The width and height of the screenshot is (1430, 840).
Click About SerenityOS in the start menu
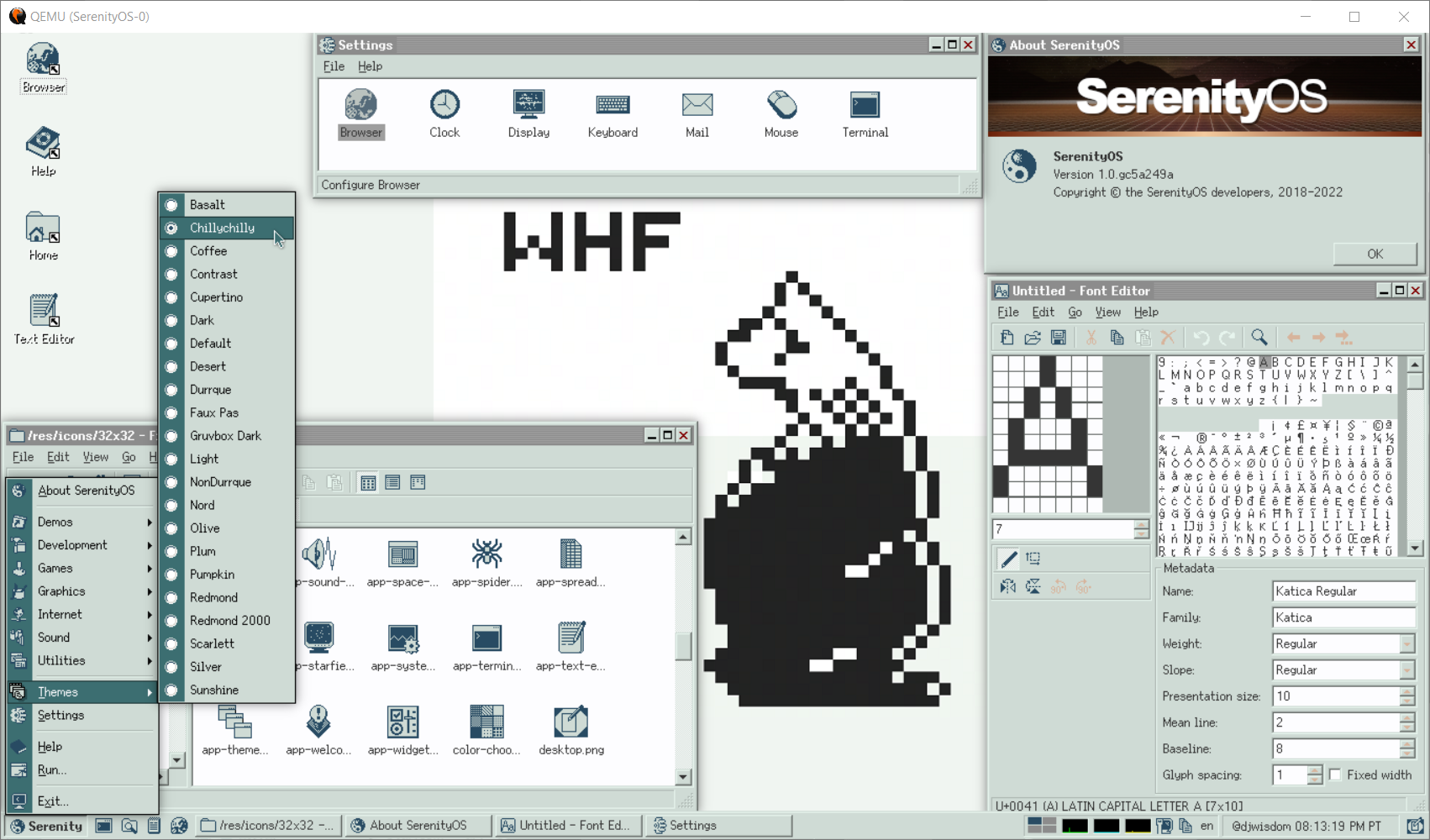pyautogui.click(x=82, y=490)
